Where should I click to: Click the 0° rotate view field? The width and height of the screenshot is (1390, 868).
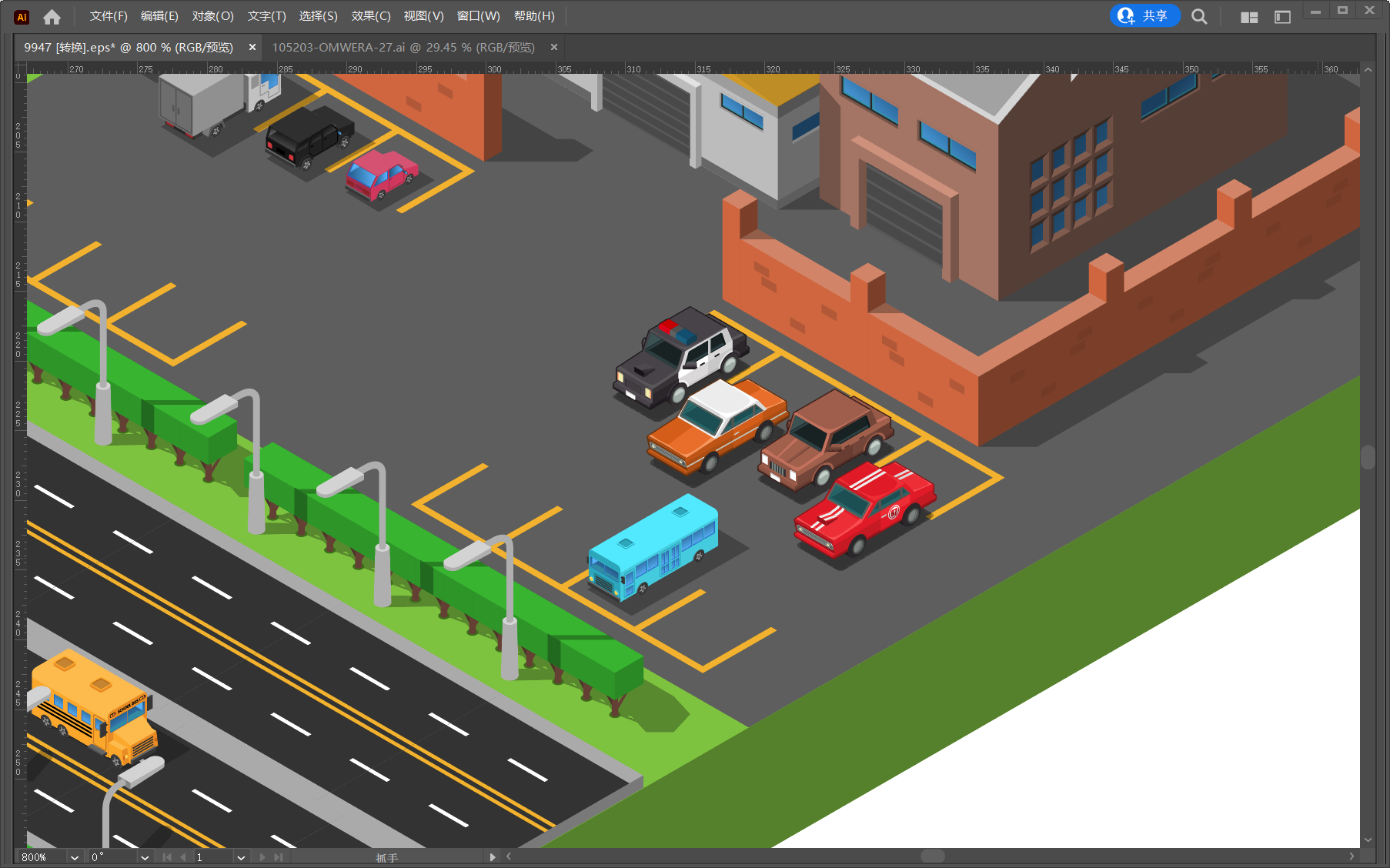point(112,857)
